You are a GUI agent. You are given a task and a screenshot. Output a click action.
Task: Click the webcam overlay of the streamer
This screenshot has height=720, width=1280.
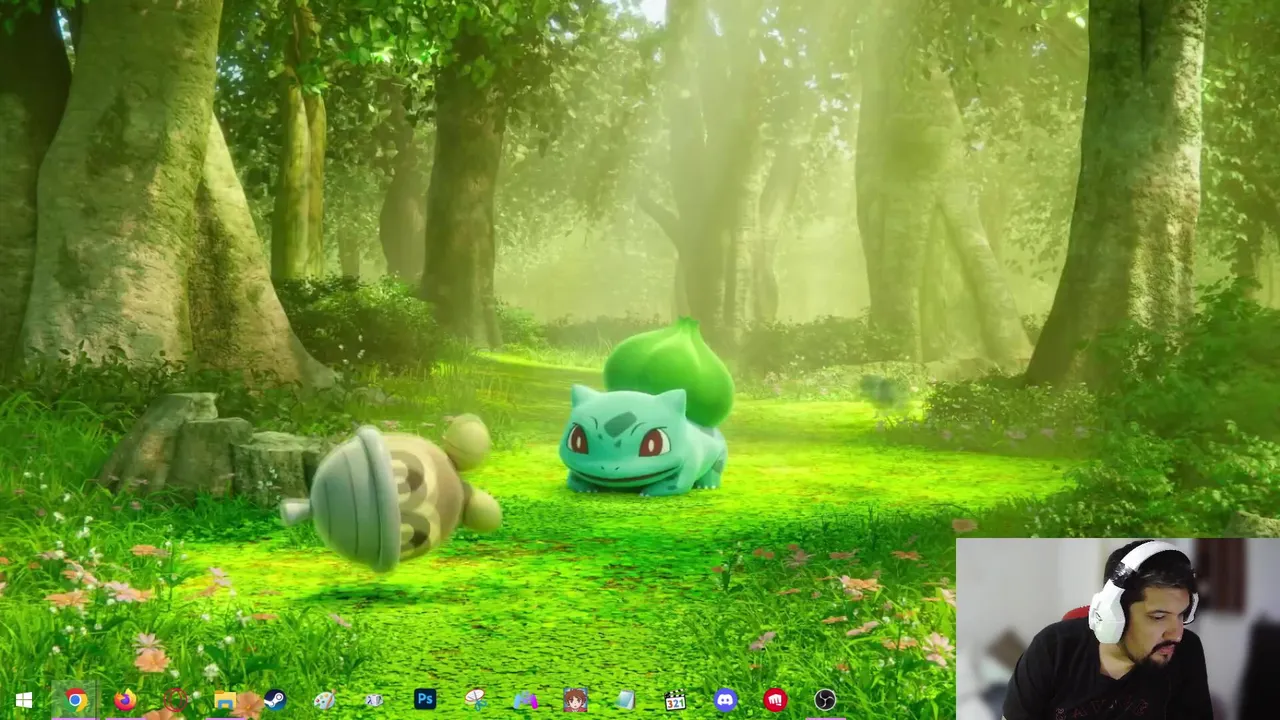pyautogui.click(x=1118, y=629)
